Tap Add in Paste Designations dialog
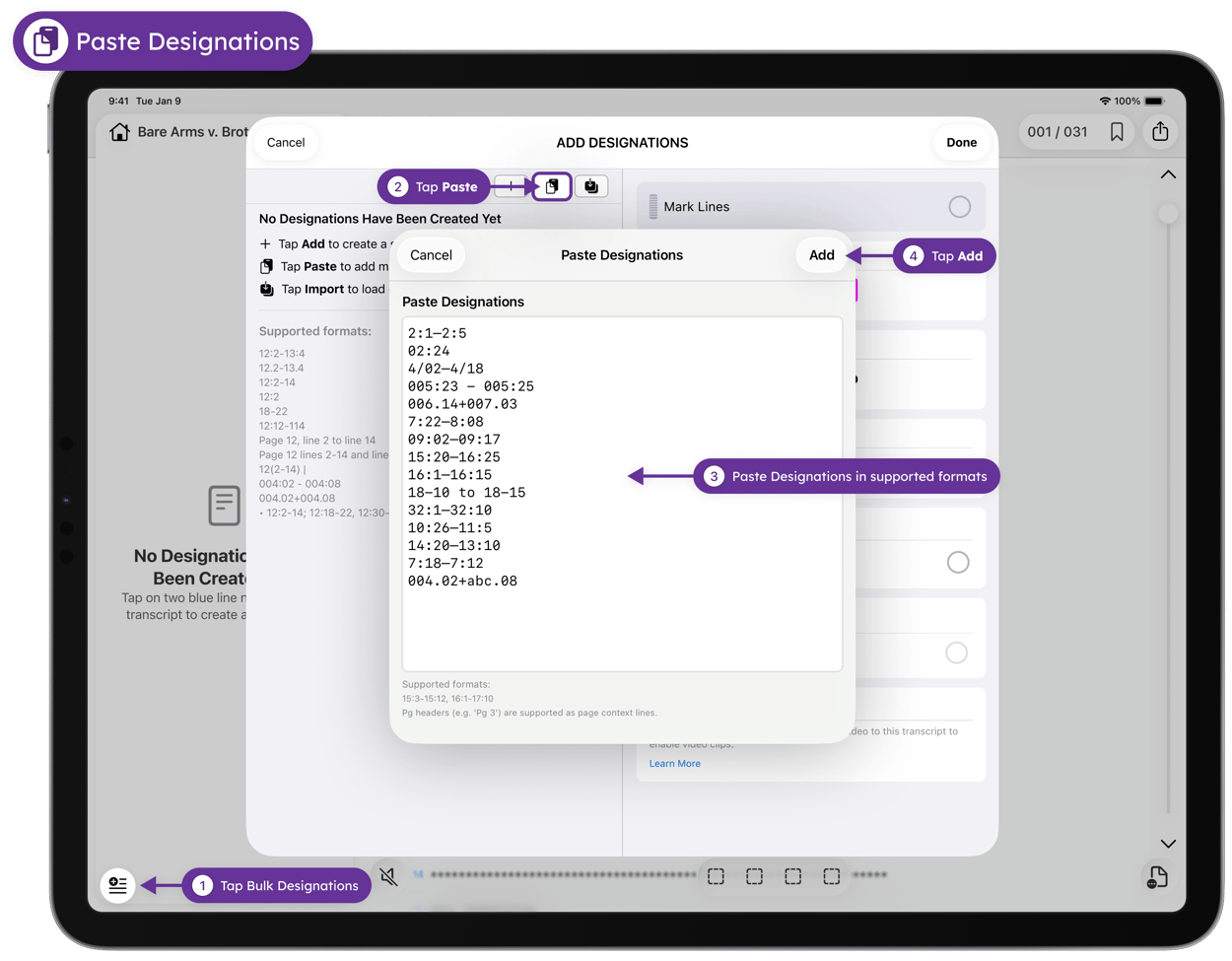The image size is (1232, 961). click(821, 255)
